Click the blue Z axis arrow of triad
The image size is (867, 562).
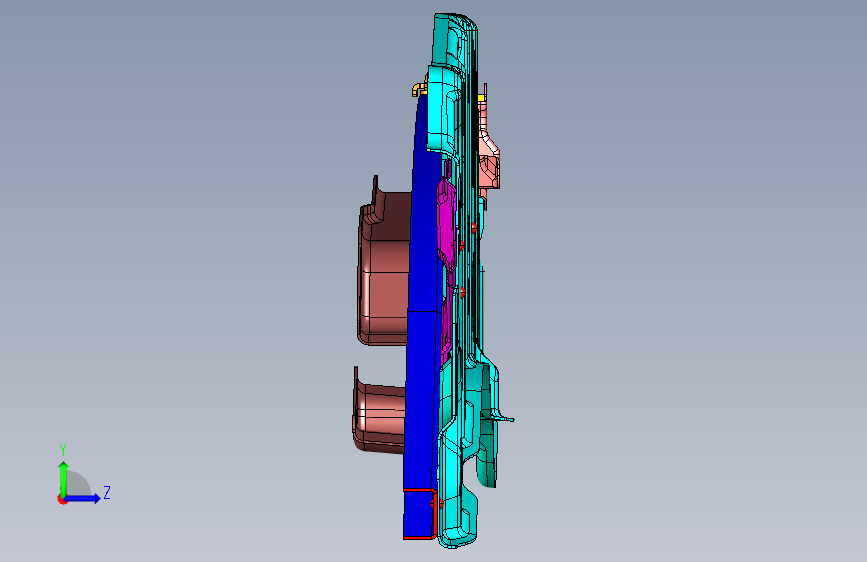[83, 498]
